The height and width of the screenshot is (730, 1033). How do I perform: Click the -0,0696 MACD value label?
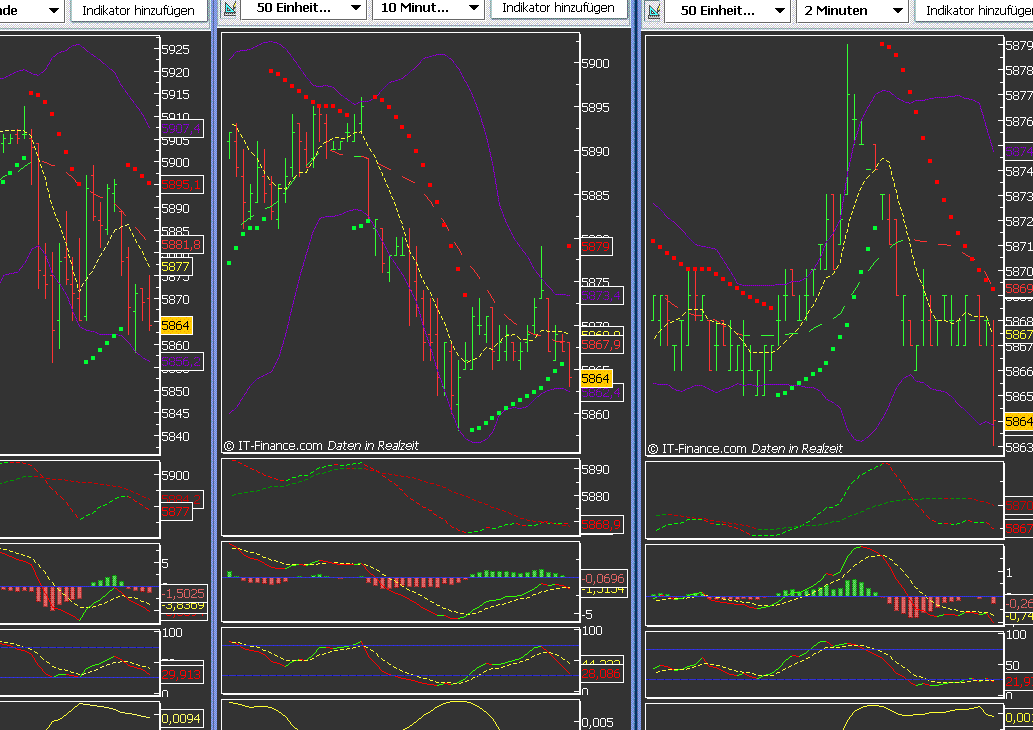pyautogui.click(x=603, y=578)
